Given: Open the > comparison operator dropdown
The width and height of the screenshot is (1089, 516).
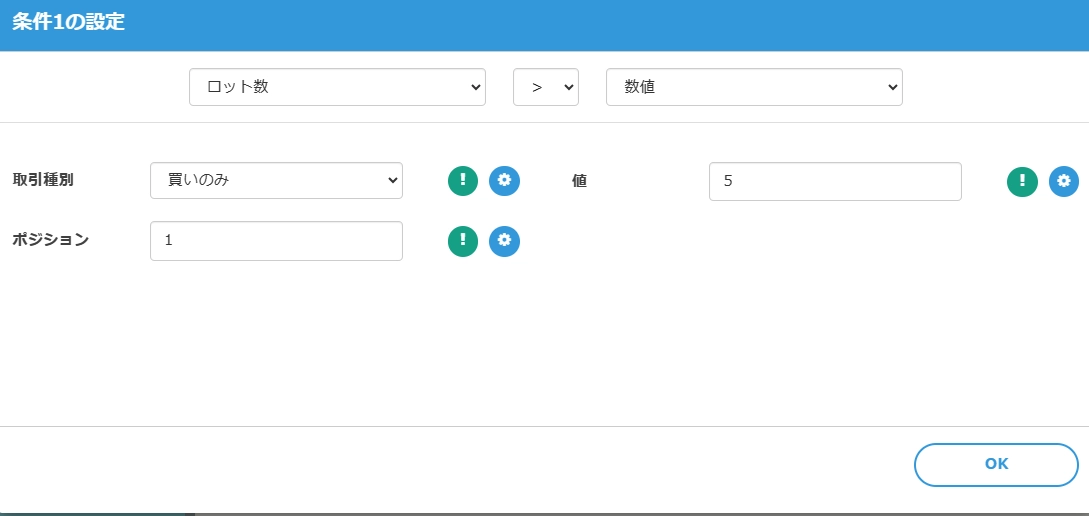Looking at the screenshot, I should [545, 87].
